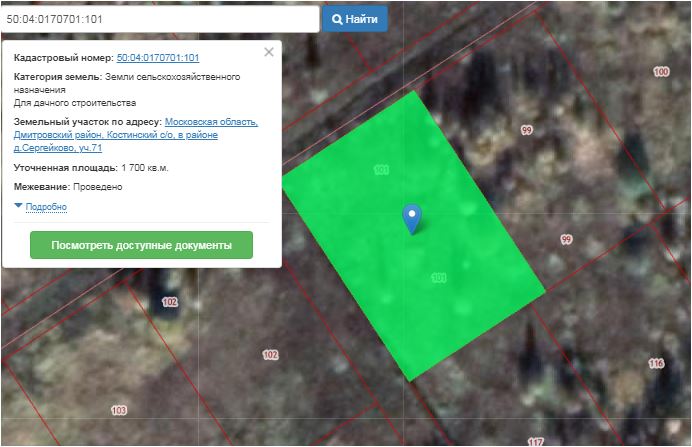The image size is (692, 447).
Task: Click the Уточненная площадь 1 700 кв.м. text
Action: pos(91,168)
